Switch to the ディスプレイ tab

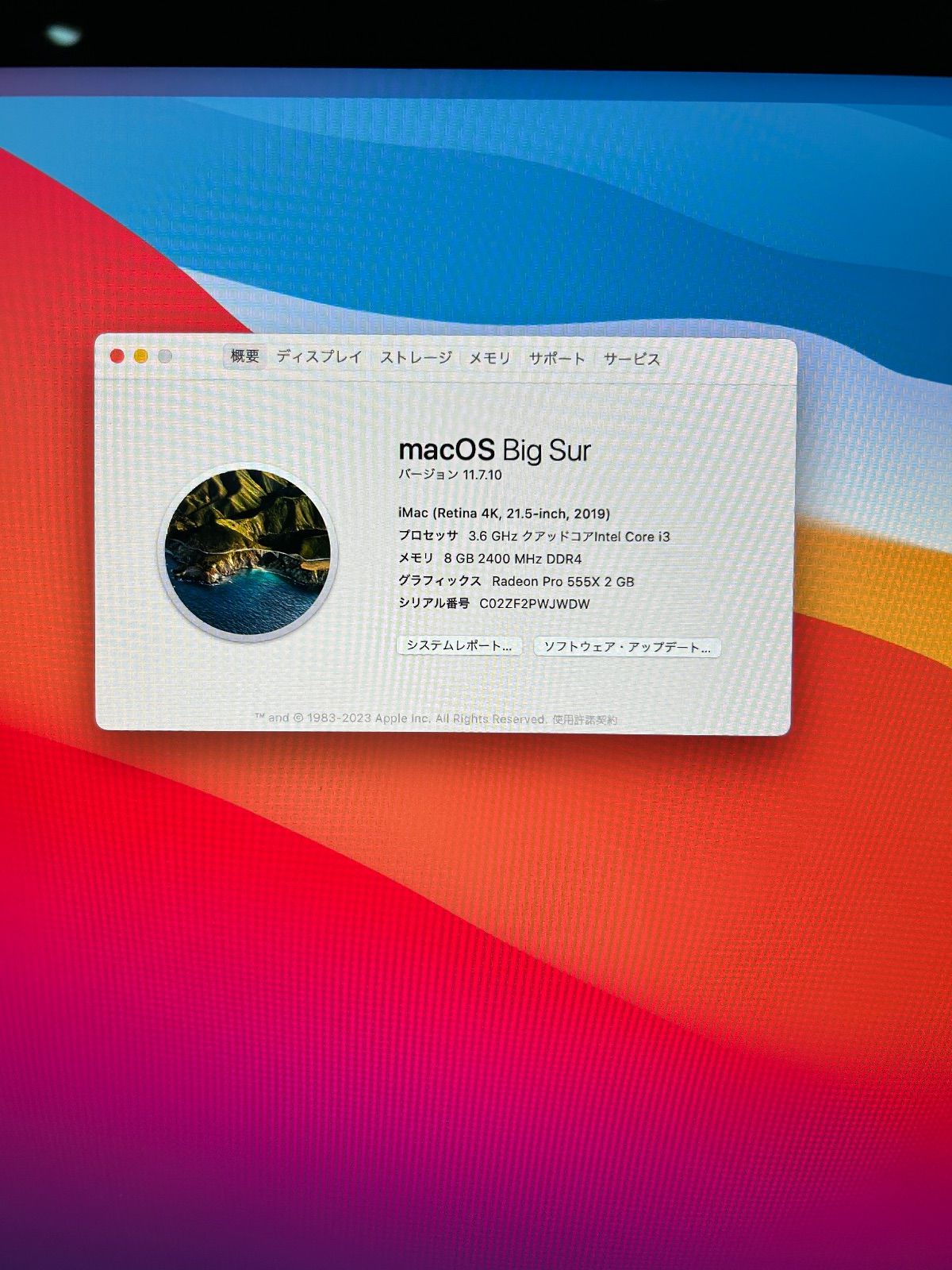[x=319, y=357]
